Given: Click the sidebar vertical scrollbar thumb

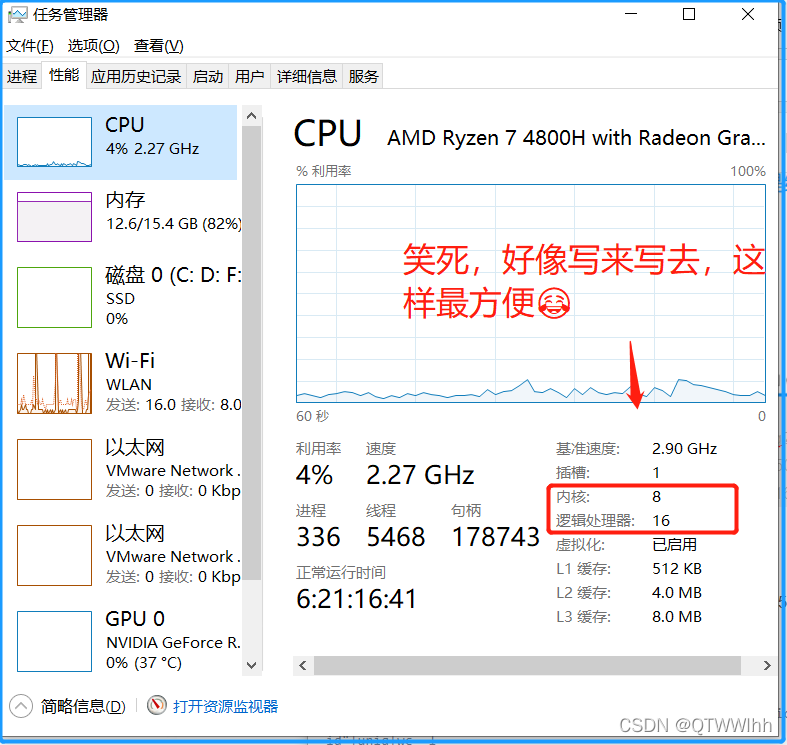Looking at the screenshot, I should pos(251,353).
